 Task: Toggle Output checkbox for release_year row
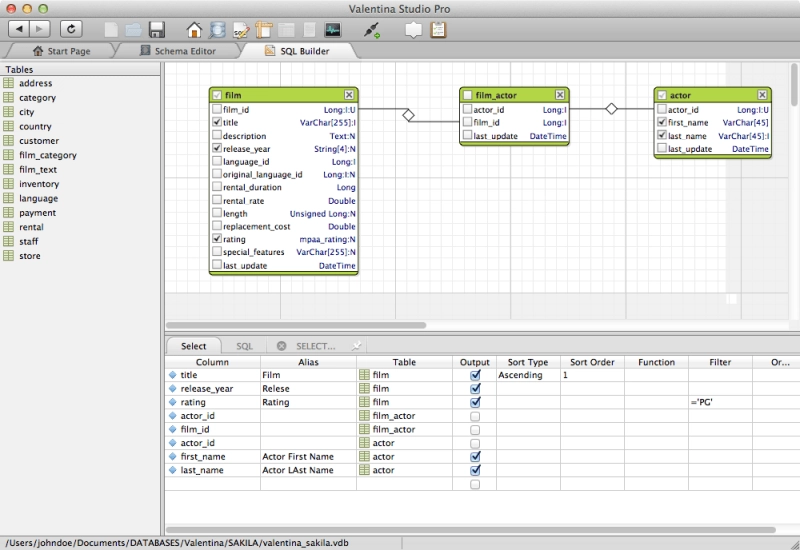(475, 388)
